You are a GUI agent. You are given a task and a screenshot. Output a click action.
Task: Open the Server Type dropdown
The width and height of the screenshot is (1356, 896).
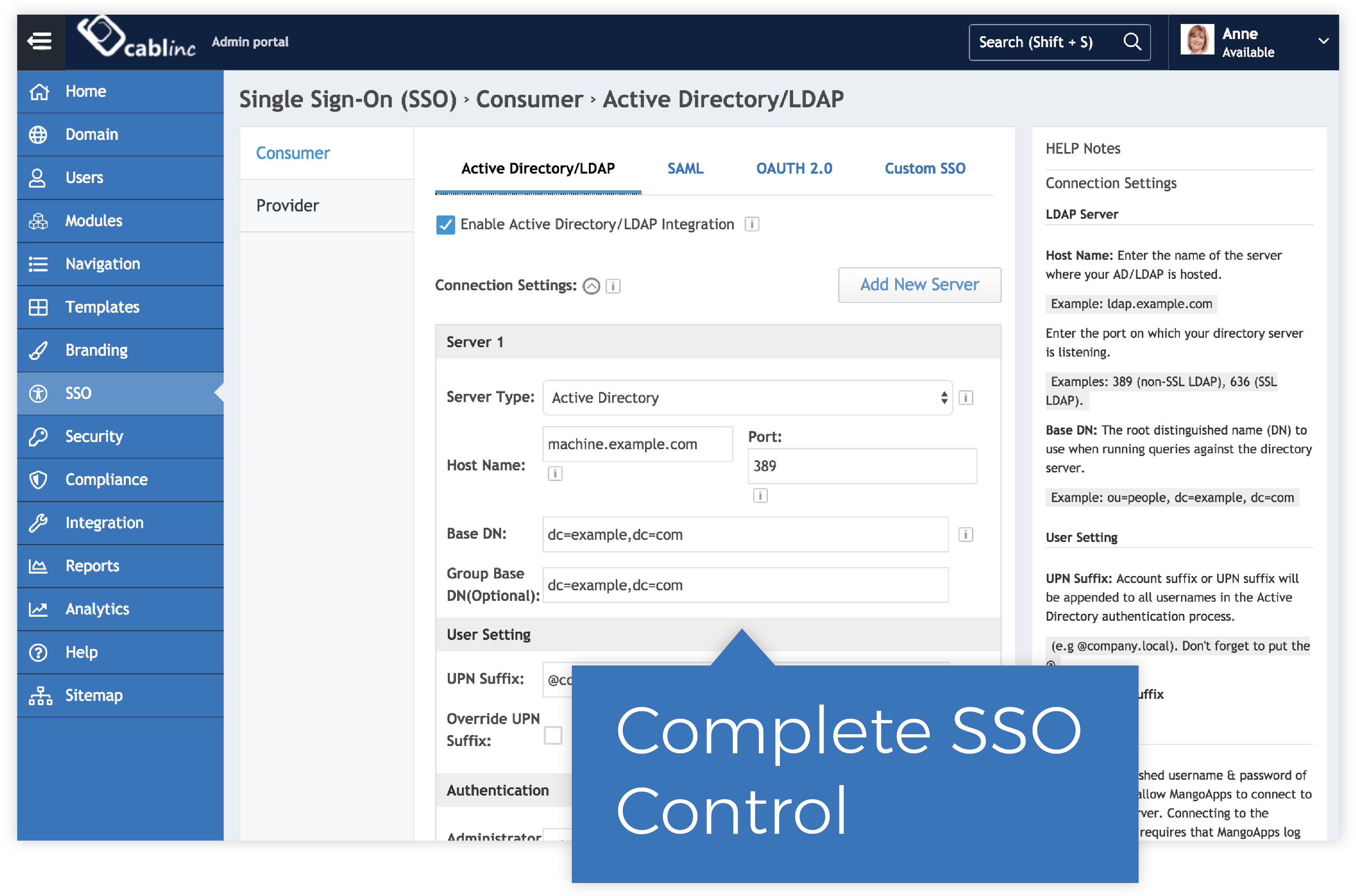(747, 398)
